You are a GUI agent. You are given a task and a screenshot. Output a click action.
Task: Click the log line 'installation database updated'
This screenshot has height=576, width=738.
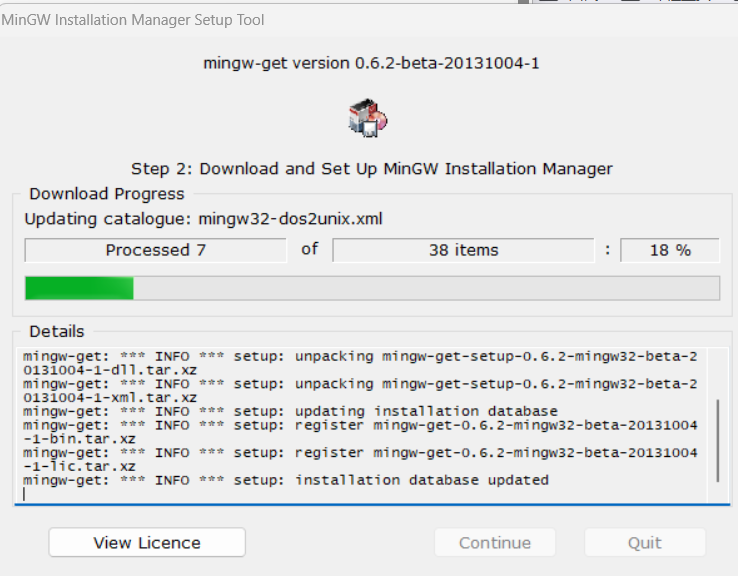click(x=286, y=480)
